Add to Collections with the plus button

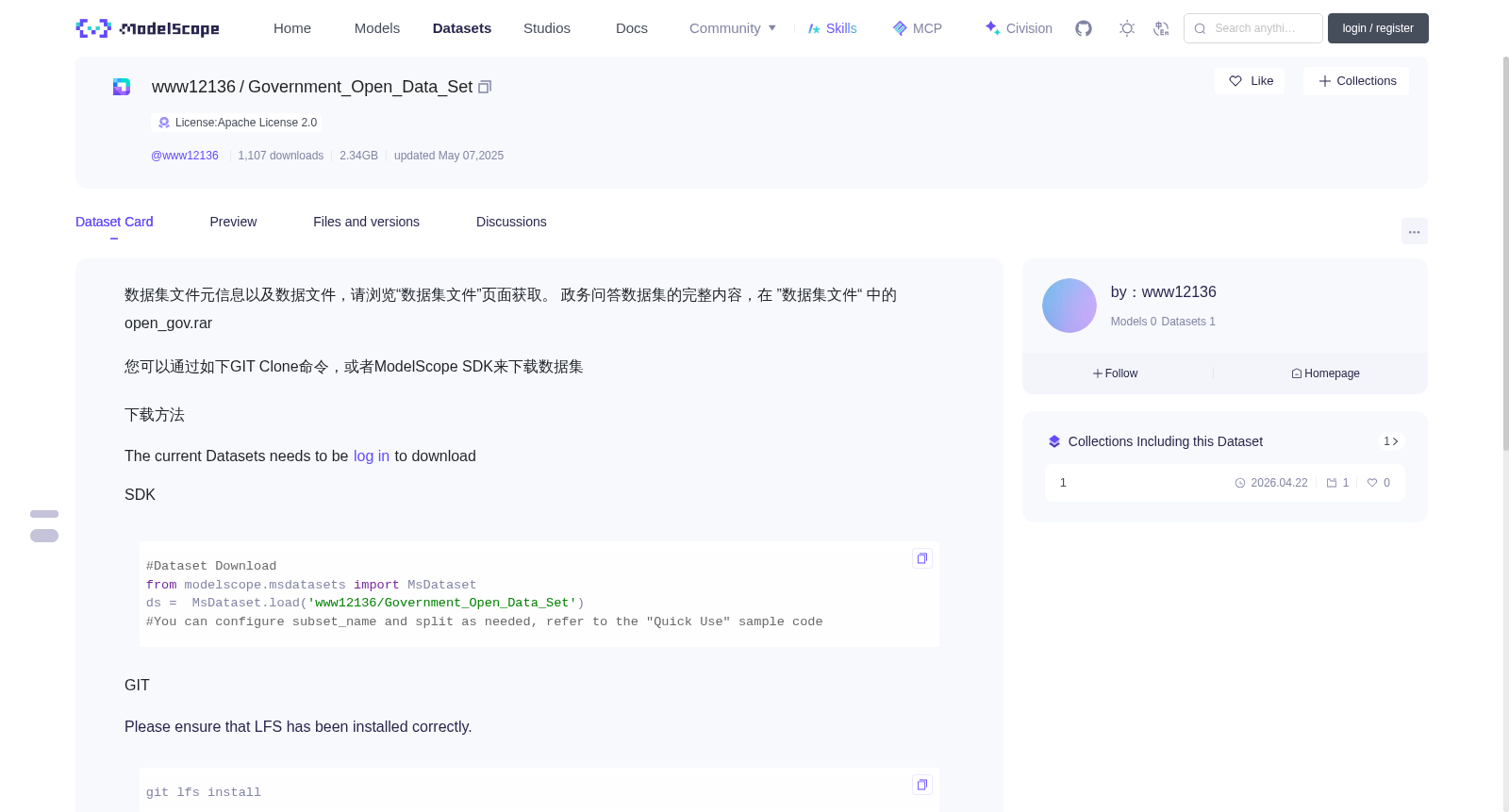(1356, 81)
